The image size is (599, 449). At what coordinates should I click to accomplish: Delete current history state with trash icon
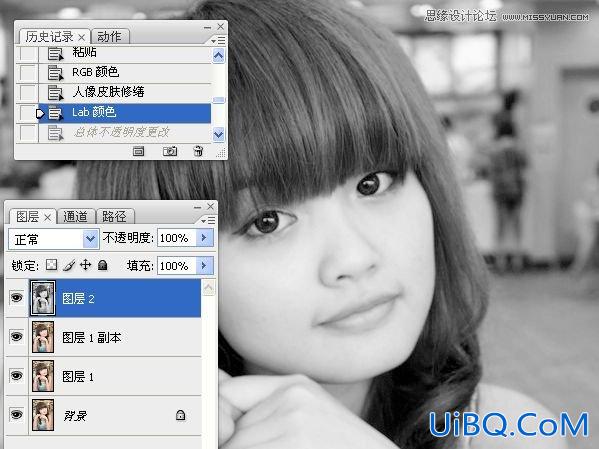198,151
